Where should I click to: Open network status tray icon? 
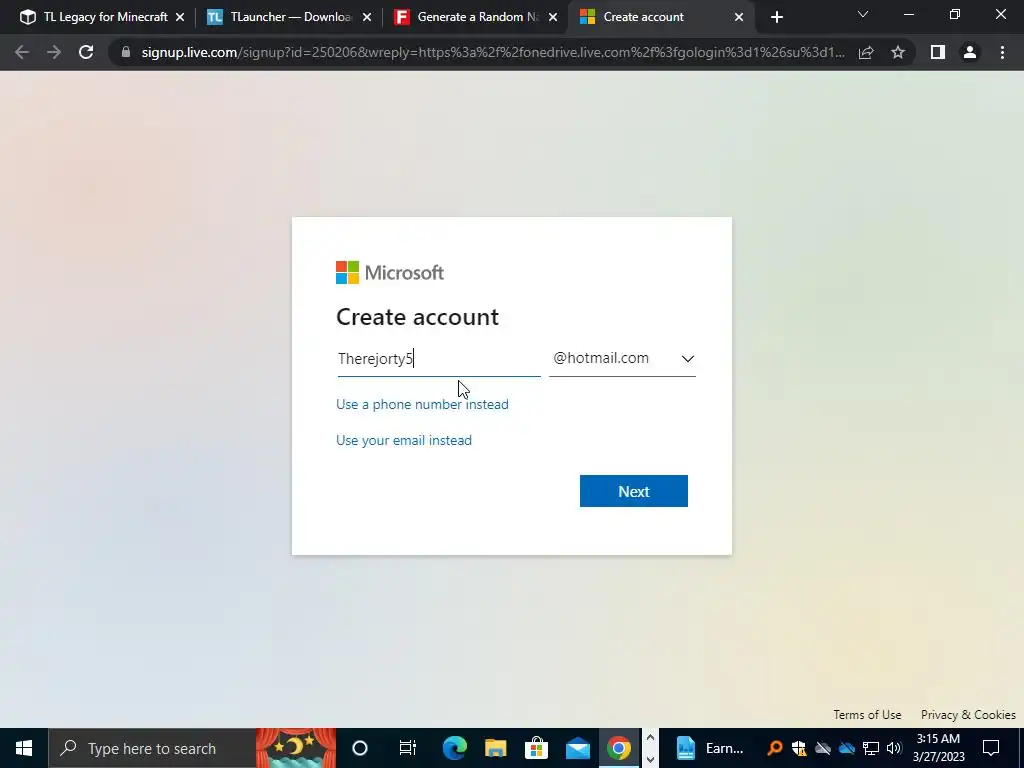871,748
